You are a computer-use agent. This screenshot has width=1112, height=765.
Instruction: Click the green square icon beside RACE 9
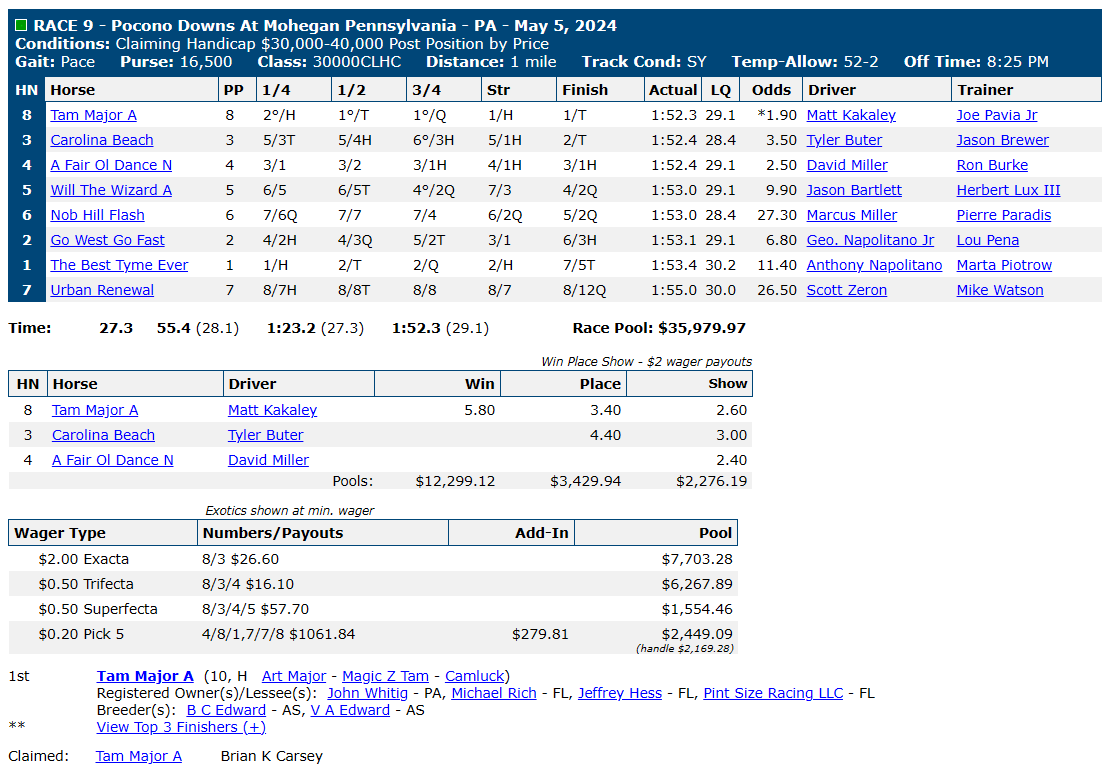(21, 26)
